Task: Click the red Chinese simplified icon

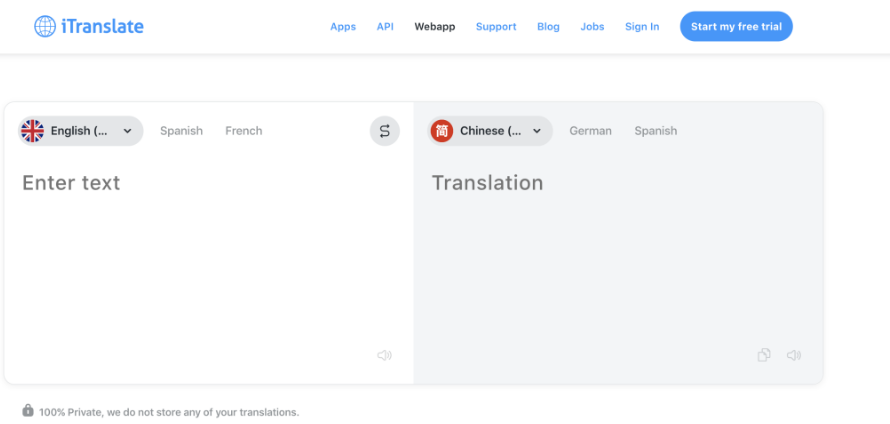Action: 442,131
